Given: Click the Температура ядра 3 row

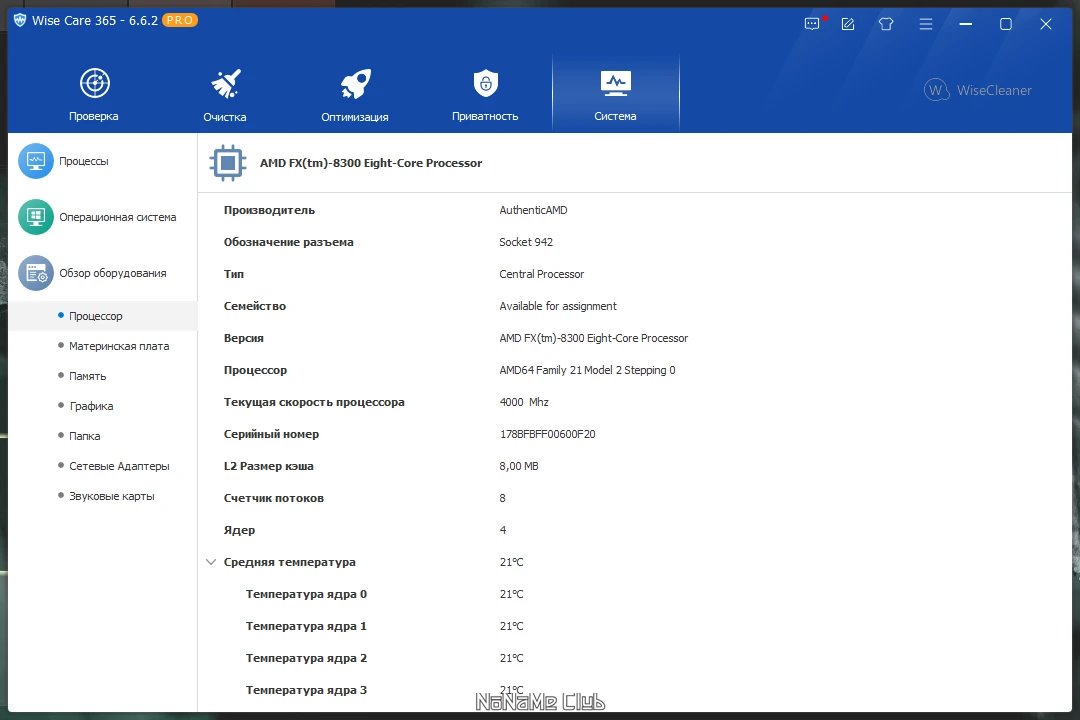Looking at the screenshot, I should coord(634,690).
